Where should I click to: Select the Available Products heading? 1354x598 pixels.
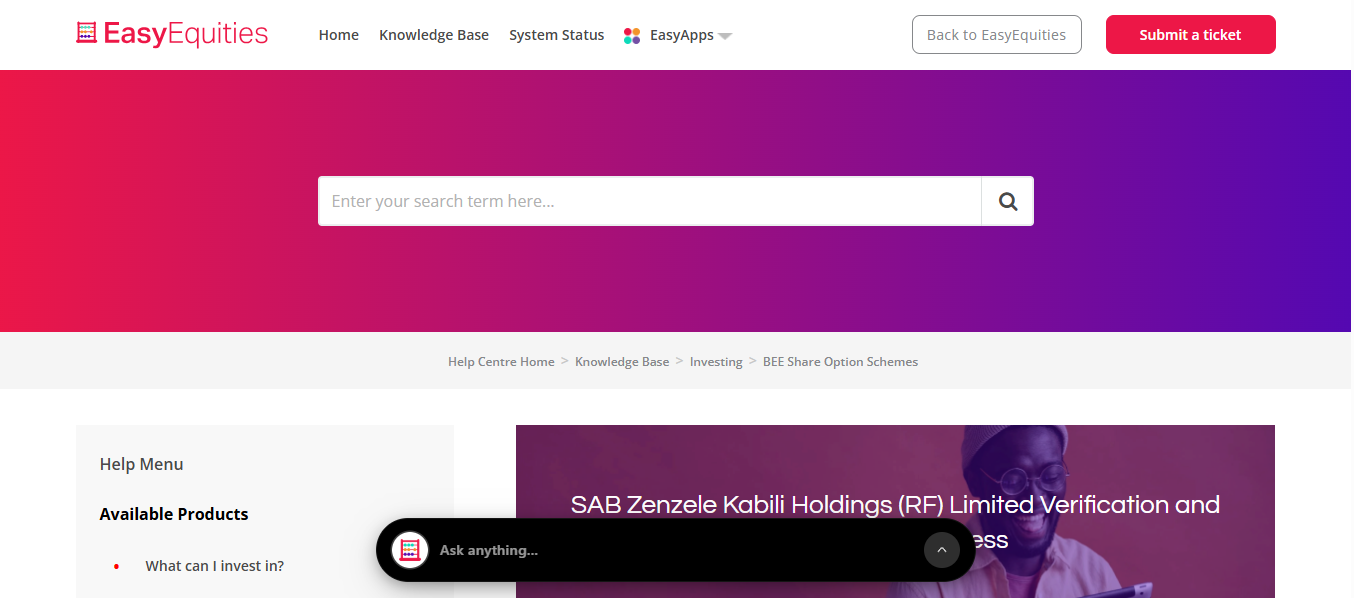(x=174, y=514)
